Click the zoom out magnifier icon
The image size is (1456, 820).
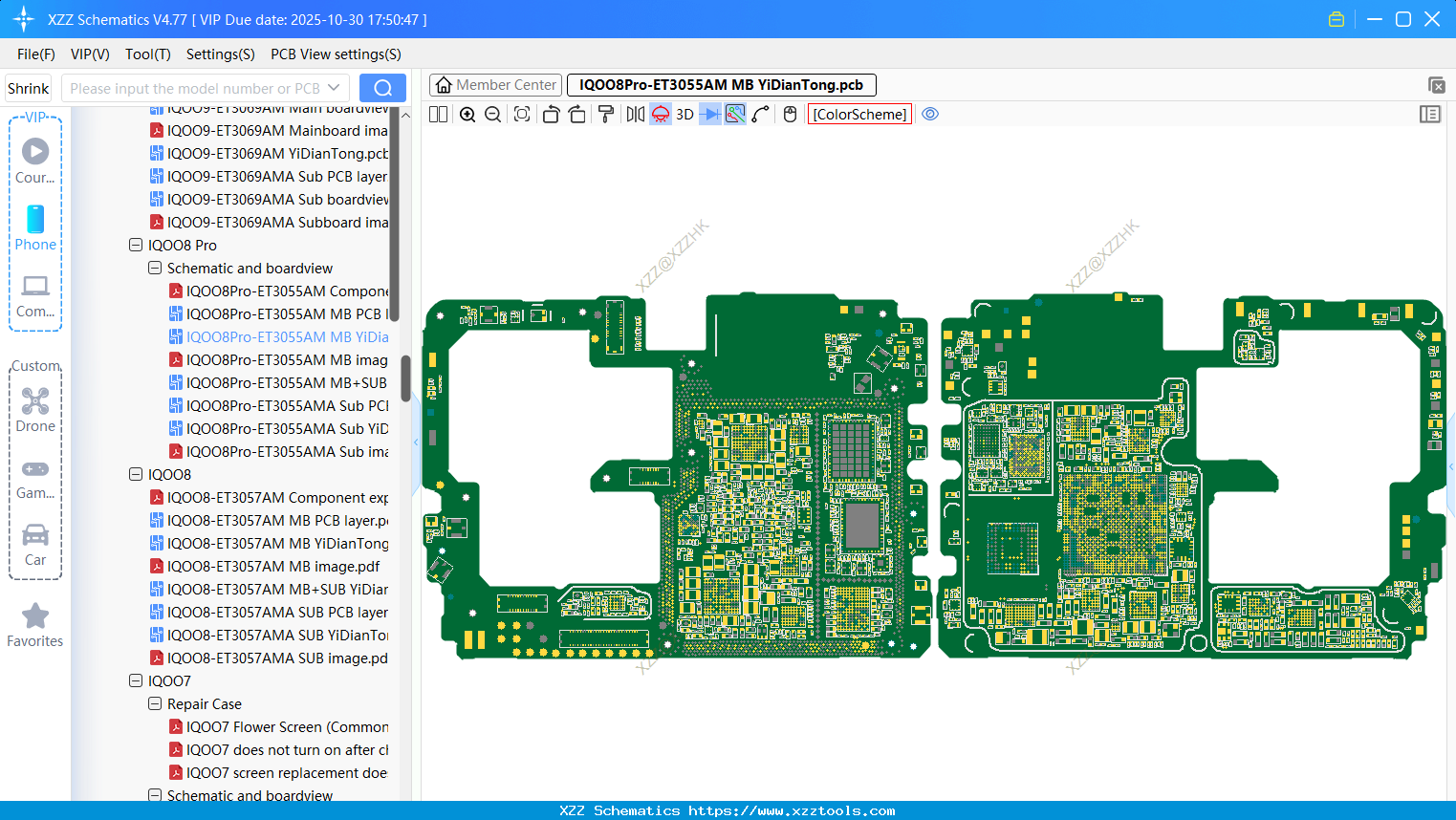click(493, 115)
